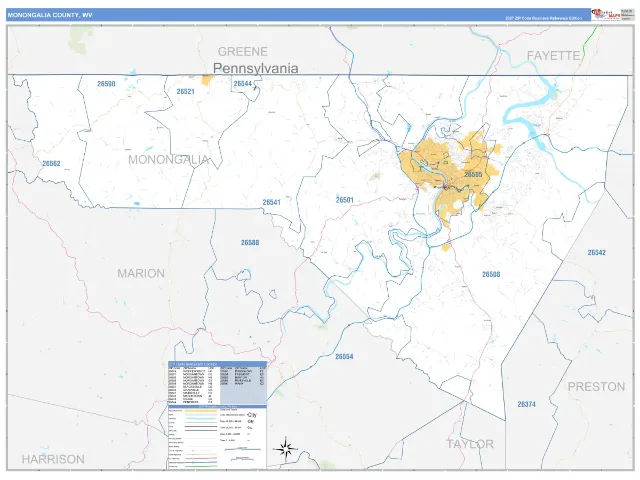Select the 'Pennsylvania' state label
640x480 pixels.
256,68
